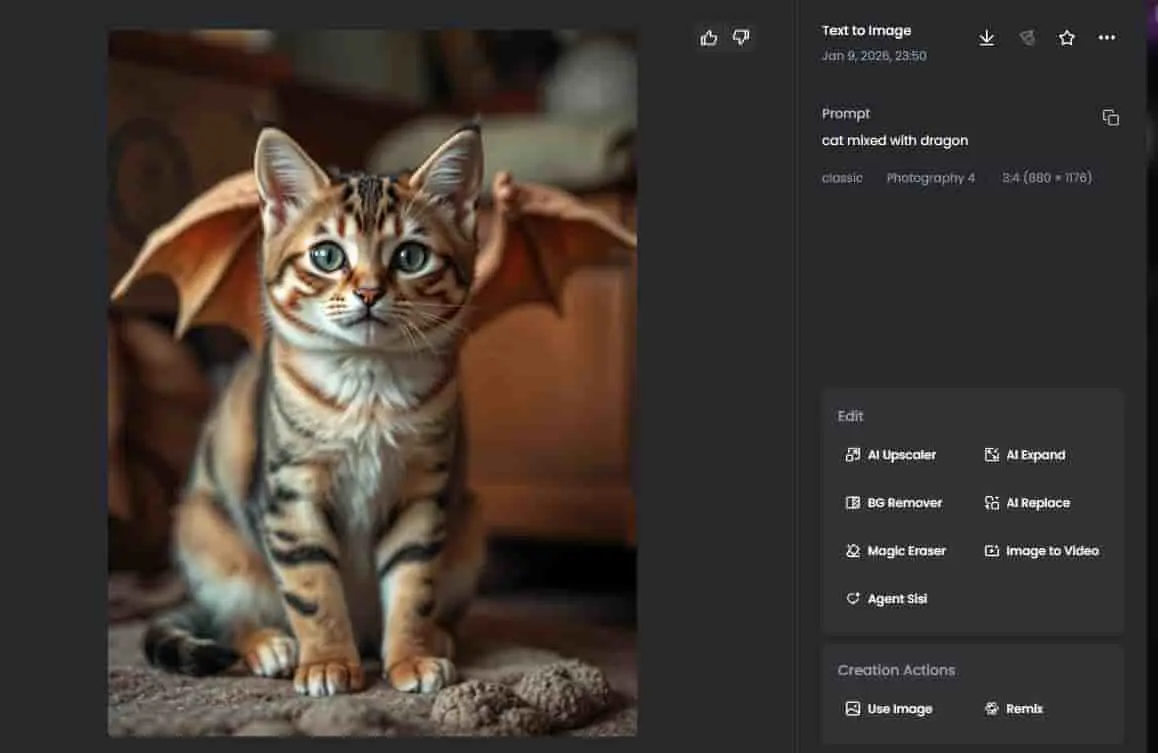Open Image to Video

[x=1041, y=550]
